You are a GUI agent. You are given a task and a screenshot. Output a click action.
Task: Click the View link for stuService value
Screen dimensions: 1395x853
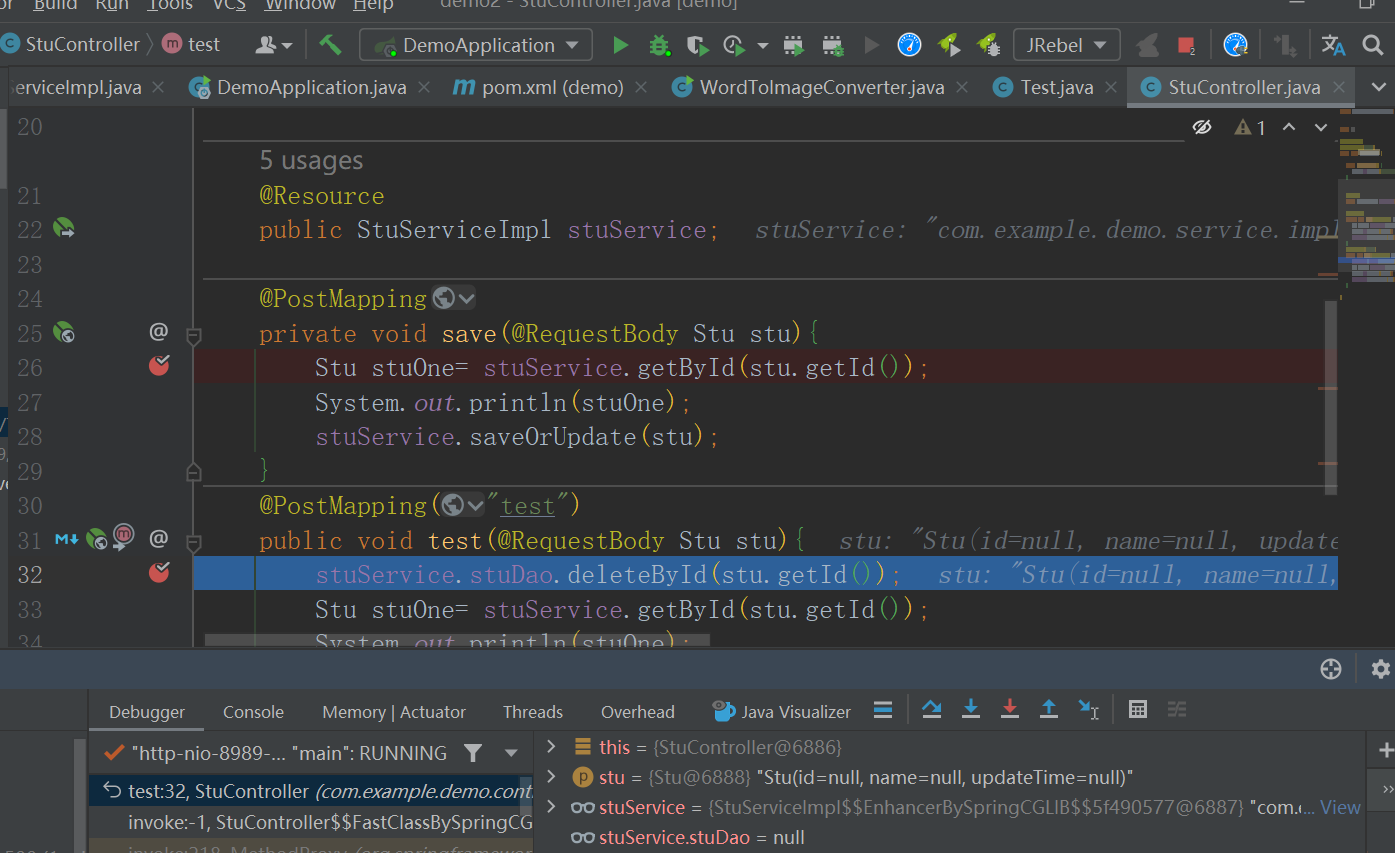point(1340,807)
